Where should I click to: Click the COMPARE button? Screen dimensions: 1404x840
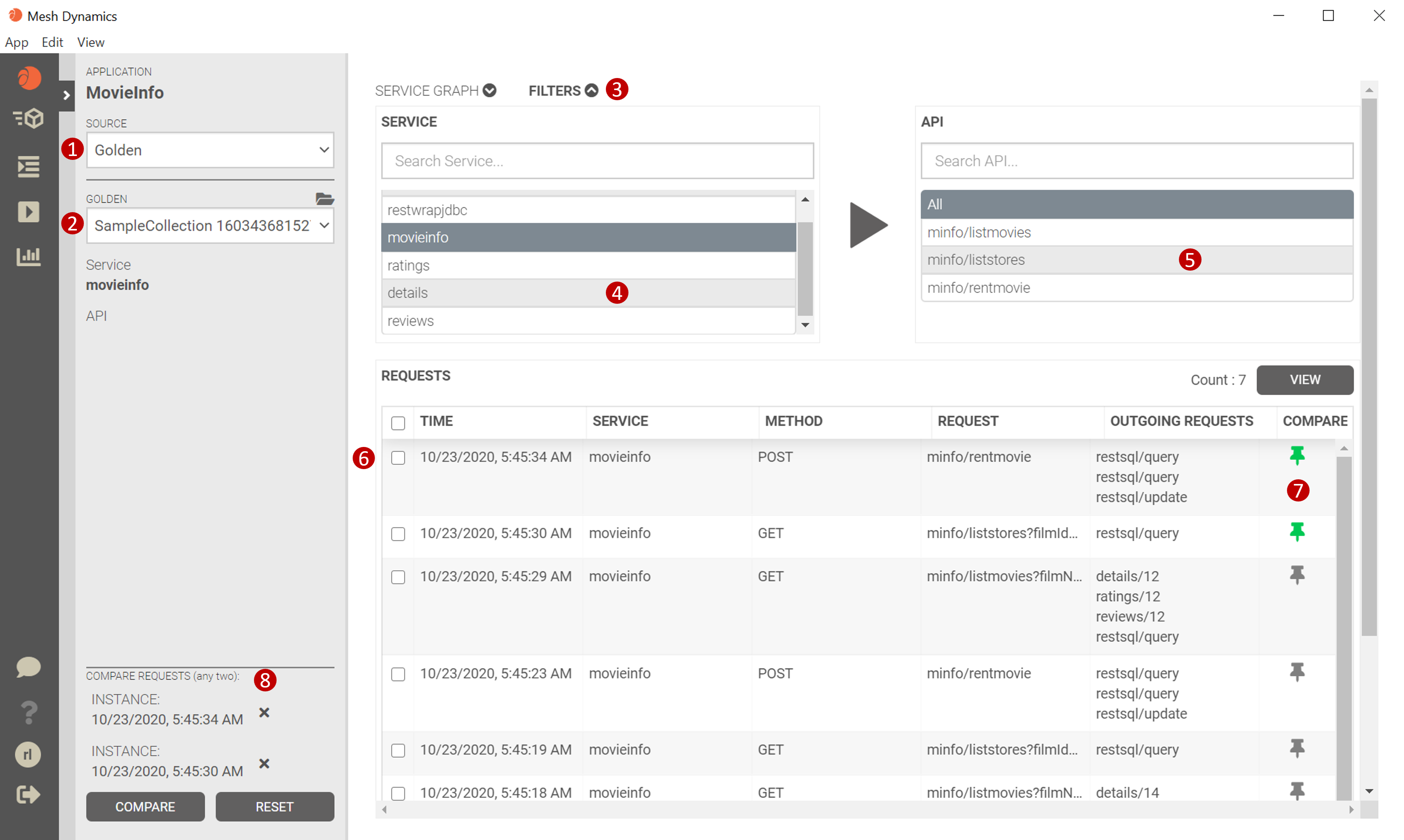[x=146, y=806]
